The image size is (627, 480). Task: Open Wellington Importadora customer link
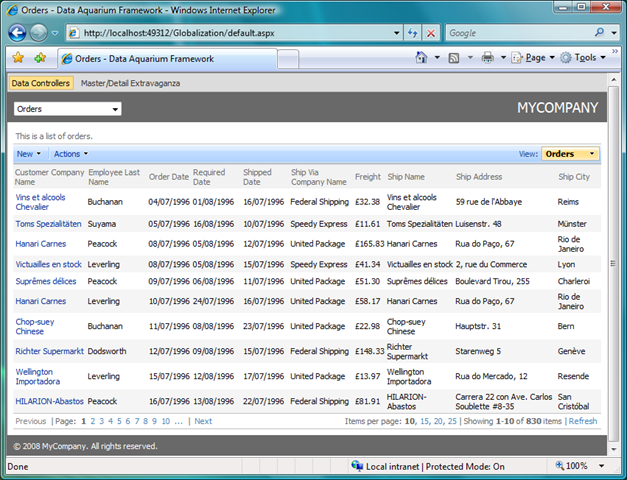click(38, 376)
